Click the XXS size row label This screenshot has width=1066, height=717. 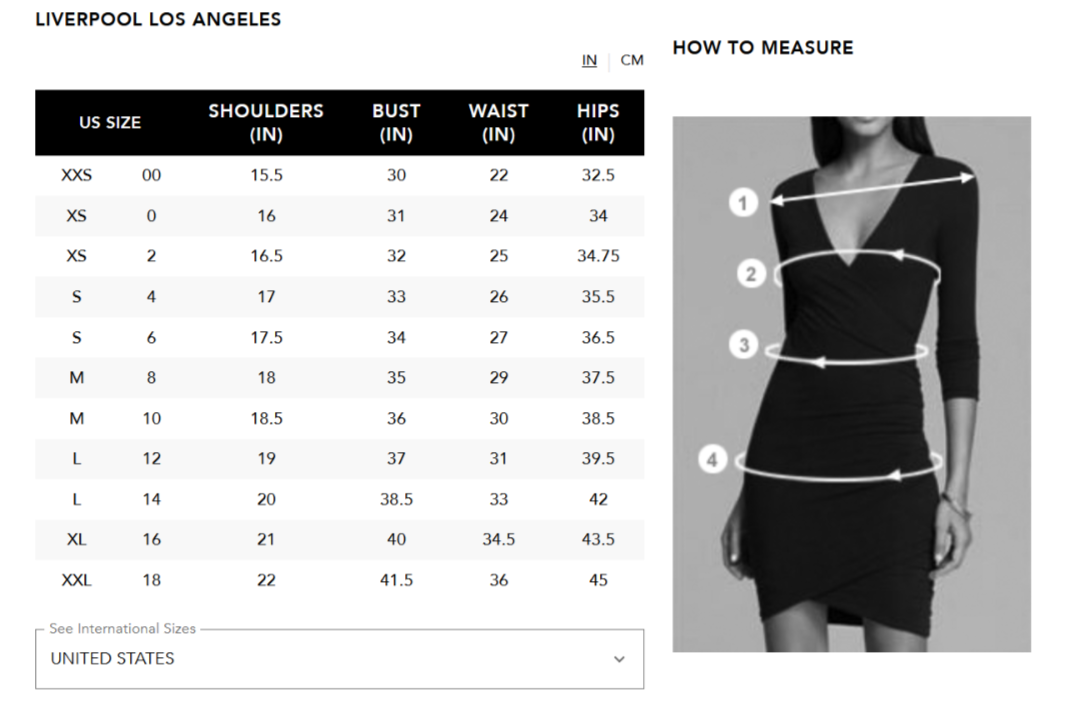(76, 175)
